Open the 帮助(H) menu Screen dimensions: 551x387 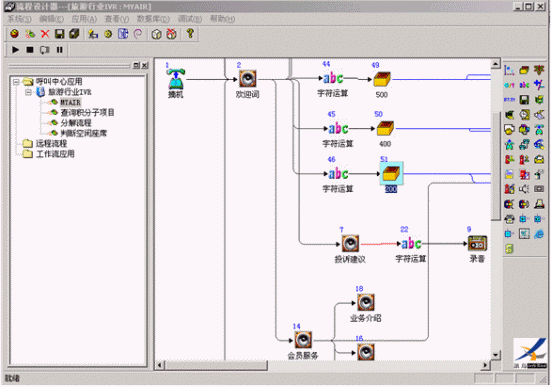222,19
